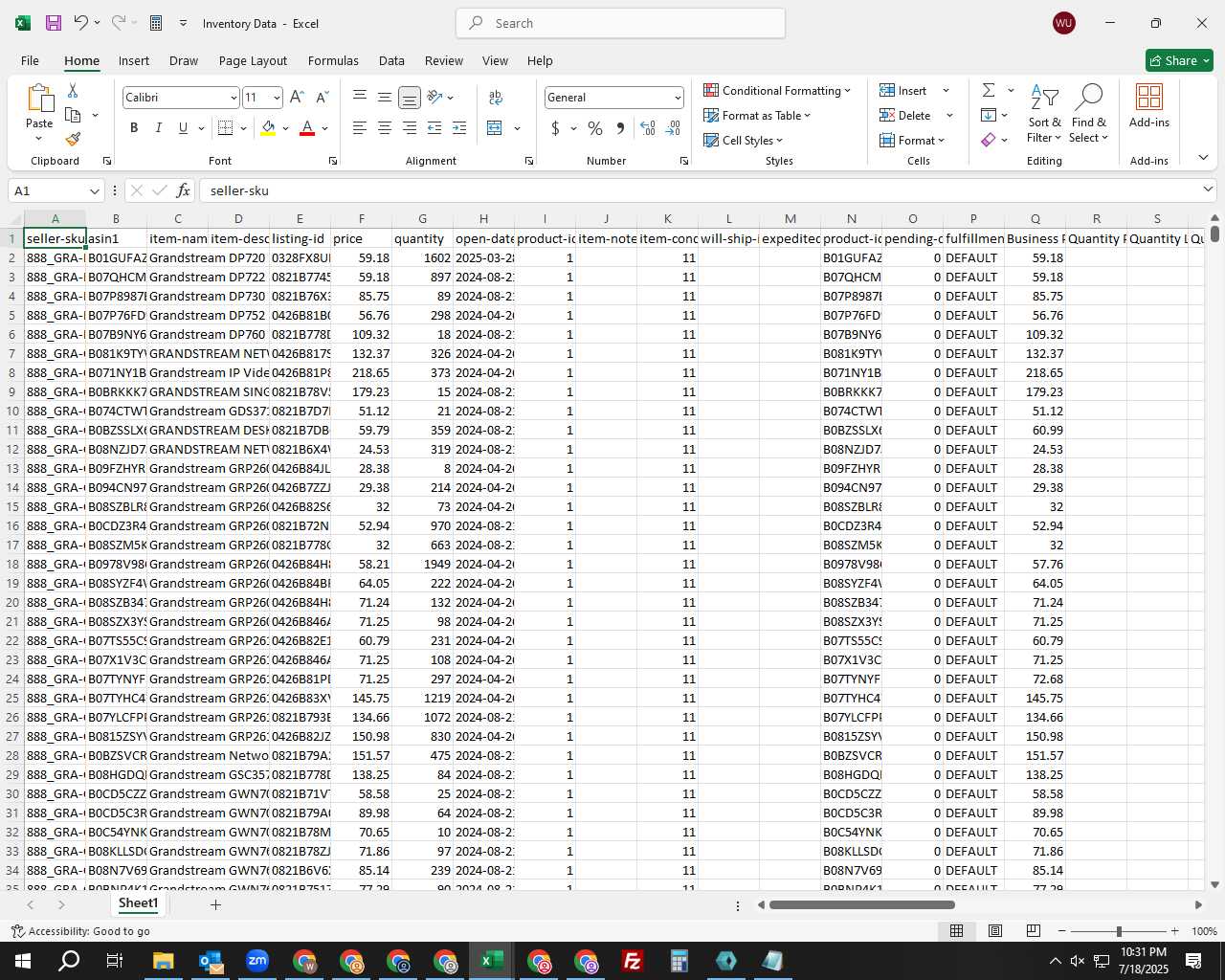Click Decrease Decimal icon
This screenshot has width=1225, height=980.
click(673, 128)
